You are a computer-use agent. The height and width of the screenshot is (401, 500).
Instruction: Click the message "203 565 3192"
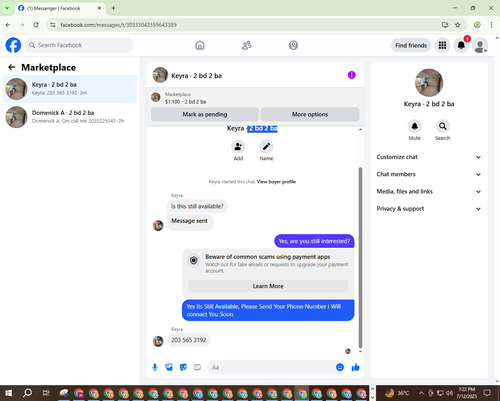pyautogui.click(x=189, y=340)
